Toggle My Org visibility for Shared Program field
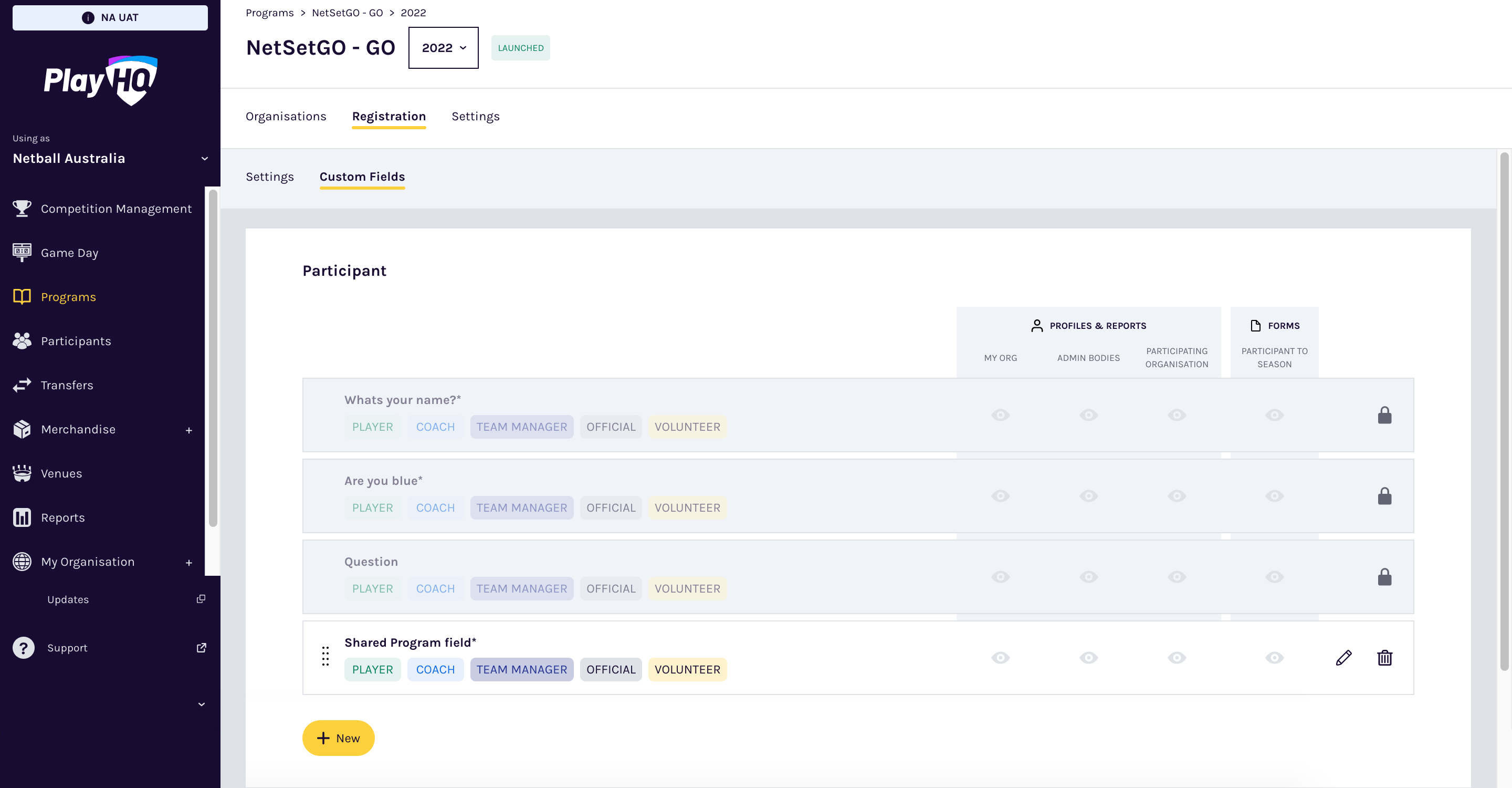Image resolution: width=1512 pixels, height=788 pixels. pos(1000,658)
